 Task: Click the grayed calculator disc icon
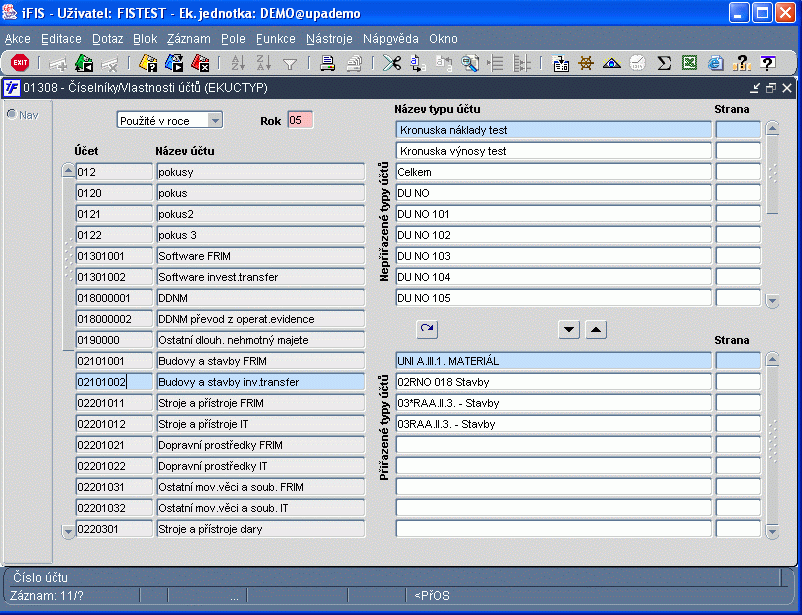pos(637,63)
